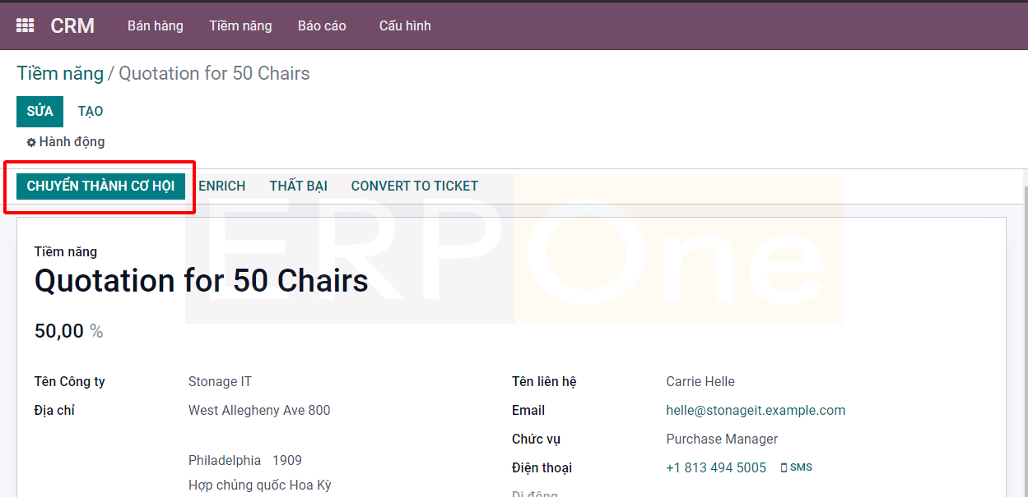Viewport: 1028px width, 497px height.
Task: Click the THẤT BẠI button
Action: (x=298, y=186)
